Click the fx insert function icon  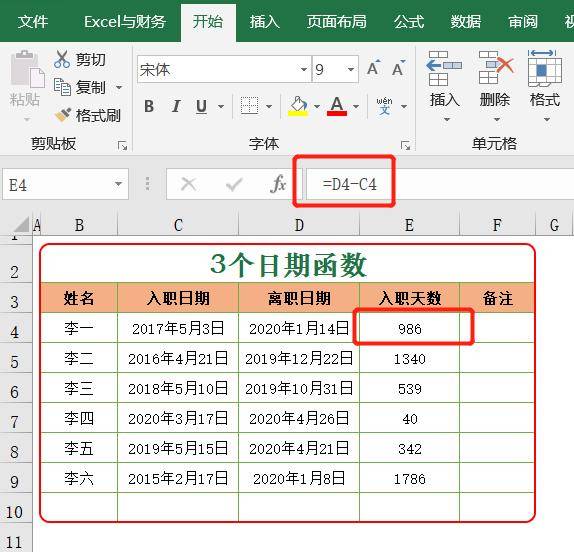[x=278, y=184]
